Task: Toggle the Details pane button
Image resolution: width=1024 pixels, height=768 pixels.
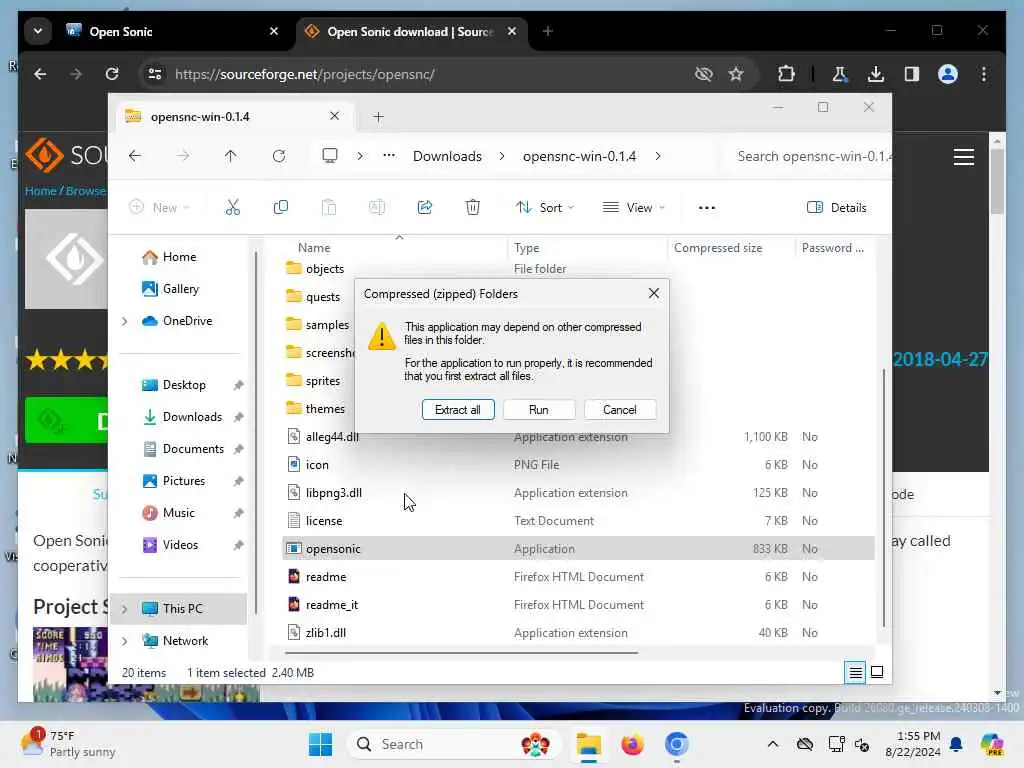Action: 837,208
